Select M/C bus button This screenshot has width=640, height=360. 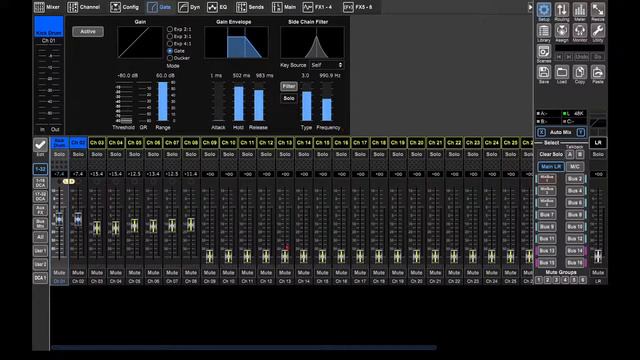click(x=575, y=167)
